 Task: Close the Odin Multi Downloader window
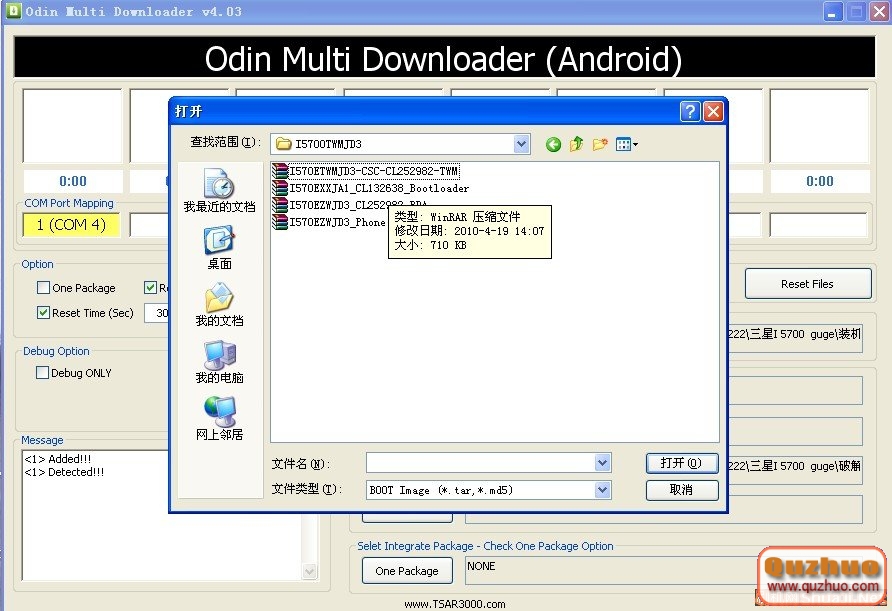tap(880, 12)
